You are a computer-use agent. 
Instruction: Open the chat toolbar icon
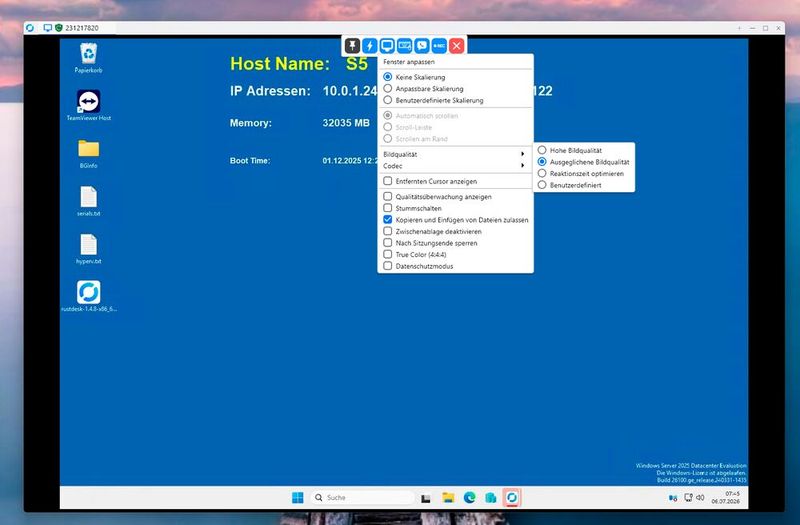click(422, 46)
